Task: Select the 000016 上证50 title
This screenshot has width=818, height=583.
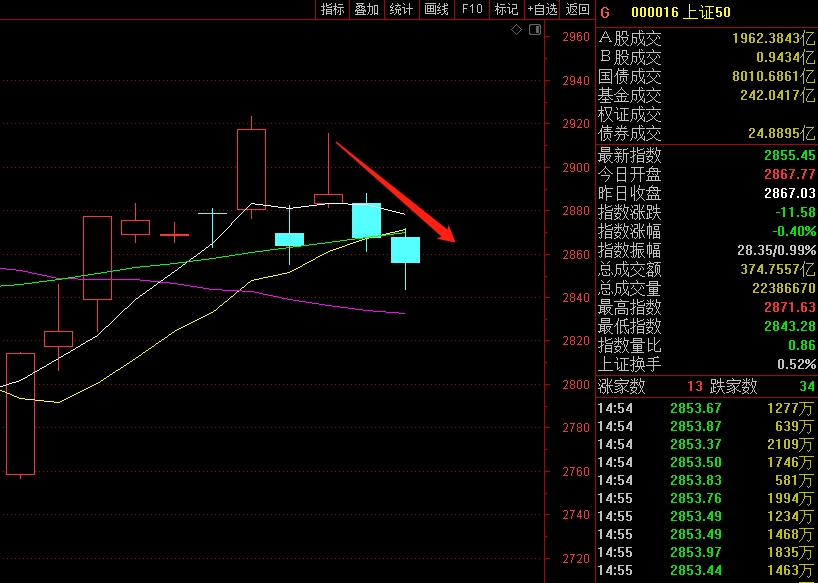Action: pyautogui.click(x=681, y=13)
